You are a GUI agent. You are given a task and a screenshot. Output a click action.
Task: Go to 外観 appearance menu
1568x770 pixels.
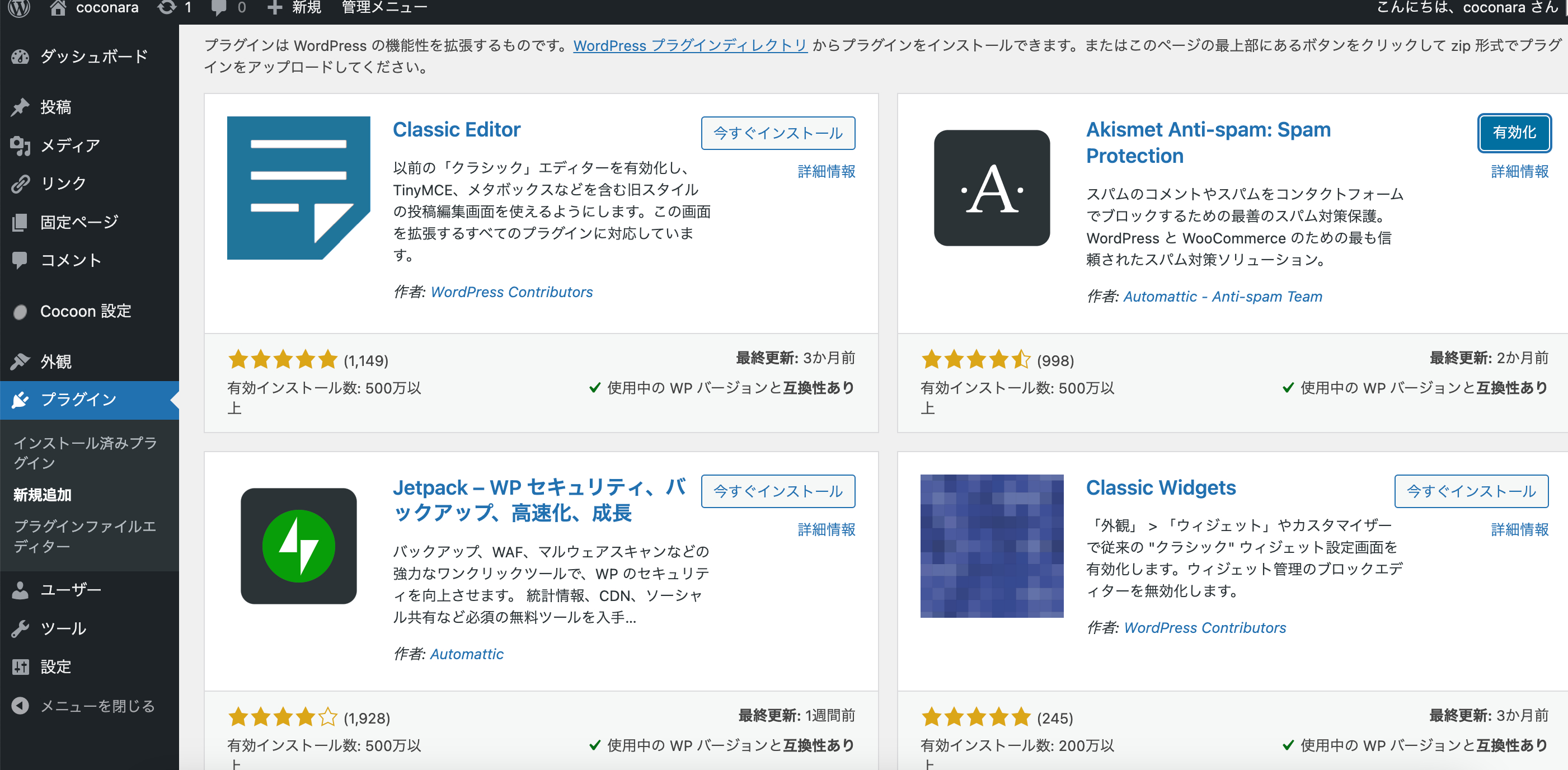point(56,361)
